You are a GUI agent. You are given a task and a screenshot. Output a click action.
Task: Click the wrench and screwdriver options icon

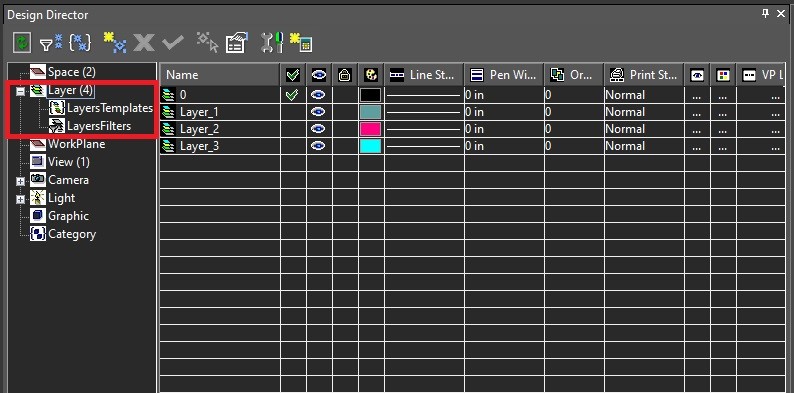click(x=272, y=43)
